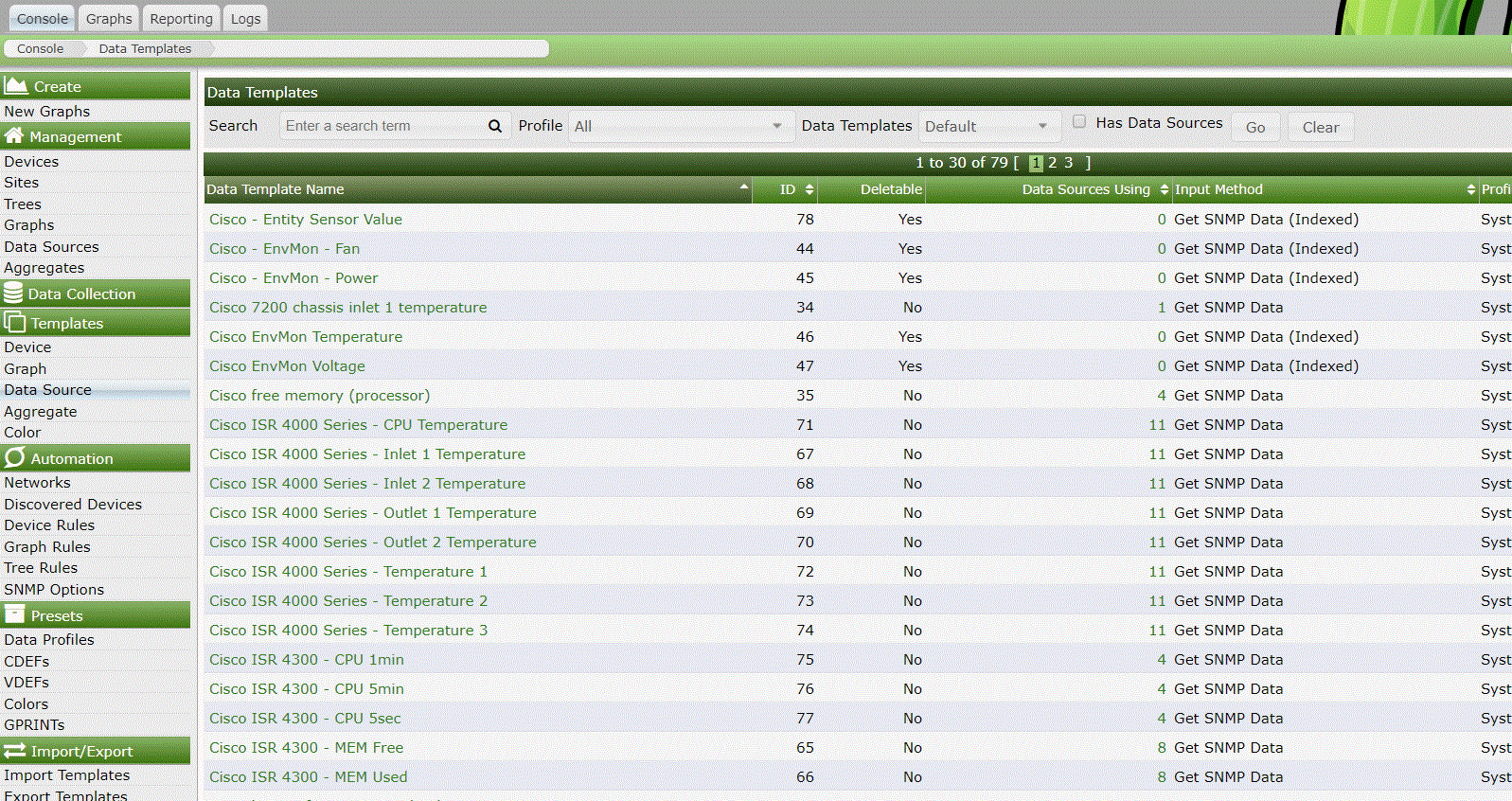
Task: Click the Presets archive icon
Action: click(14, 614)
